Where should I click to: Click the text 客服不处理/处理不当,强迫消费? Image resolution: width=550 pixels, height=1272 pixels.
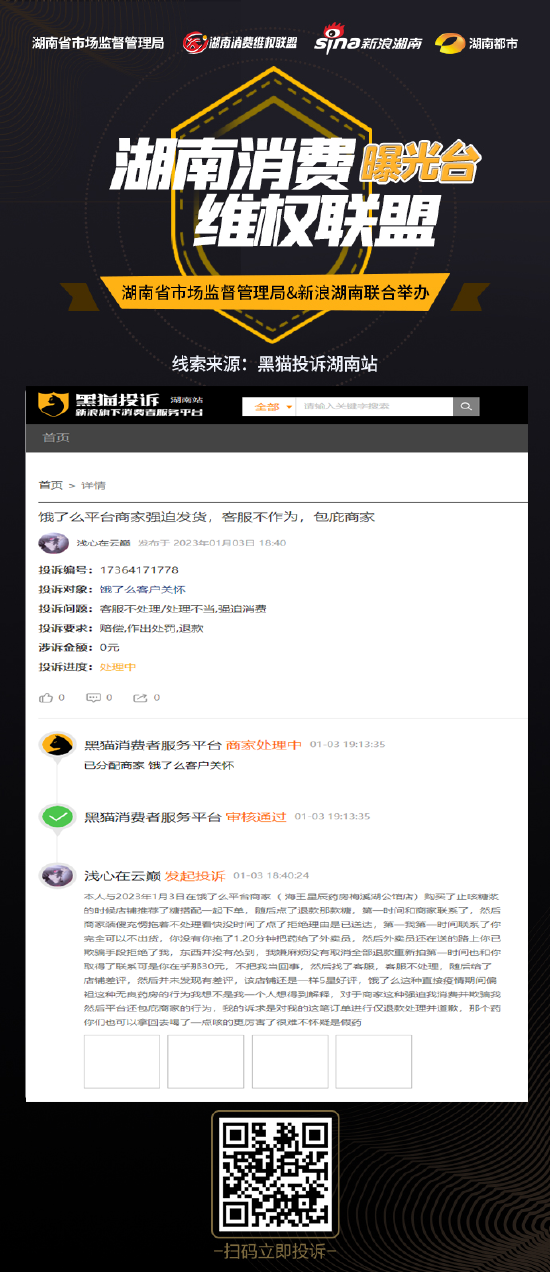[182, 608]
